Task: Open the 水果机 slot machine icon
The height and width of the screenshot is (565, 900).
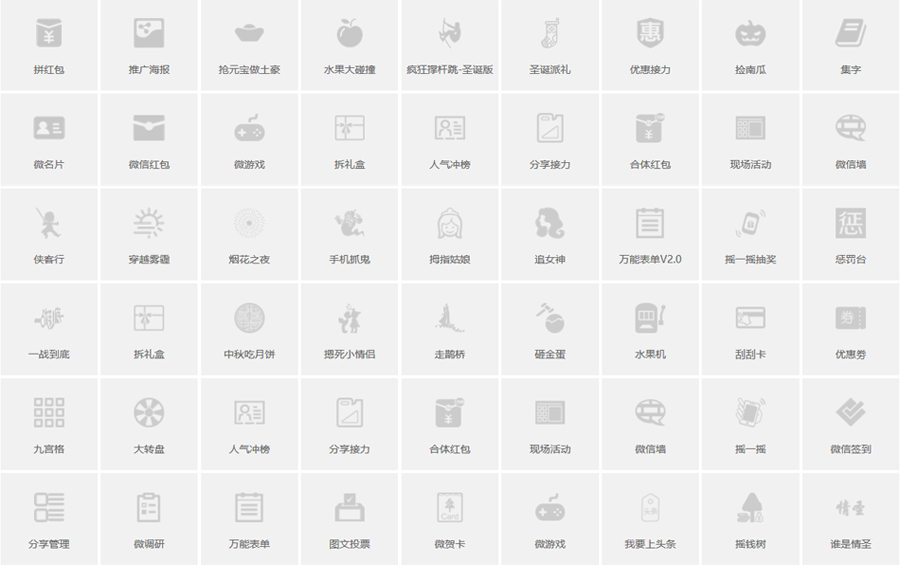Action: coord(650,318)
